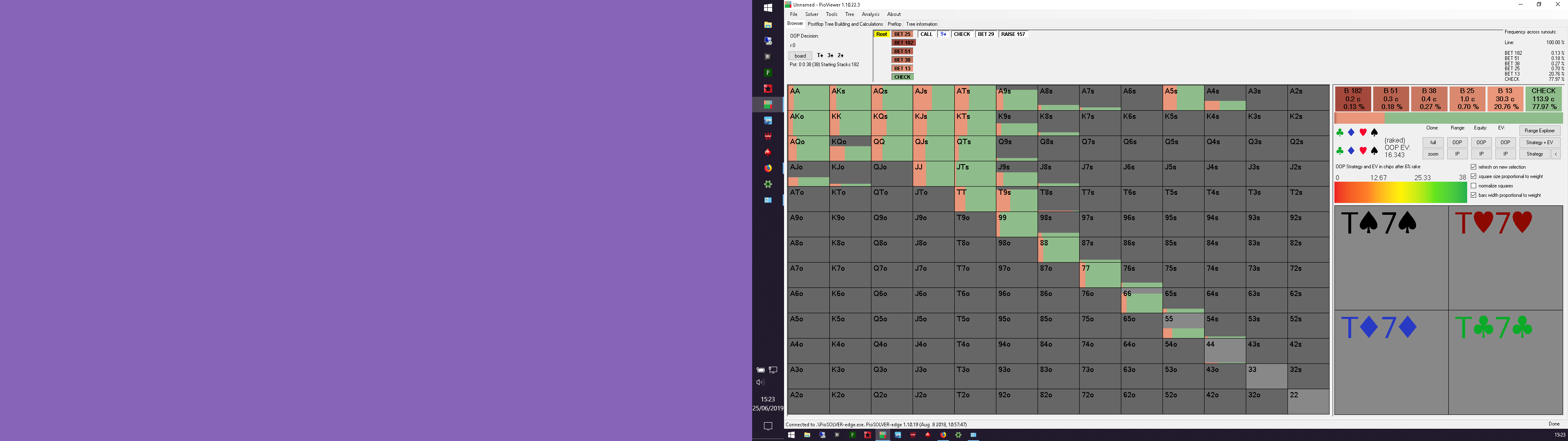The width and height of the screenshot is (1568, 441).
Task: Click the Strategy button
Action: point(1535,154)
